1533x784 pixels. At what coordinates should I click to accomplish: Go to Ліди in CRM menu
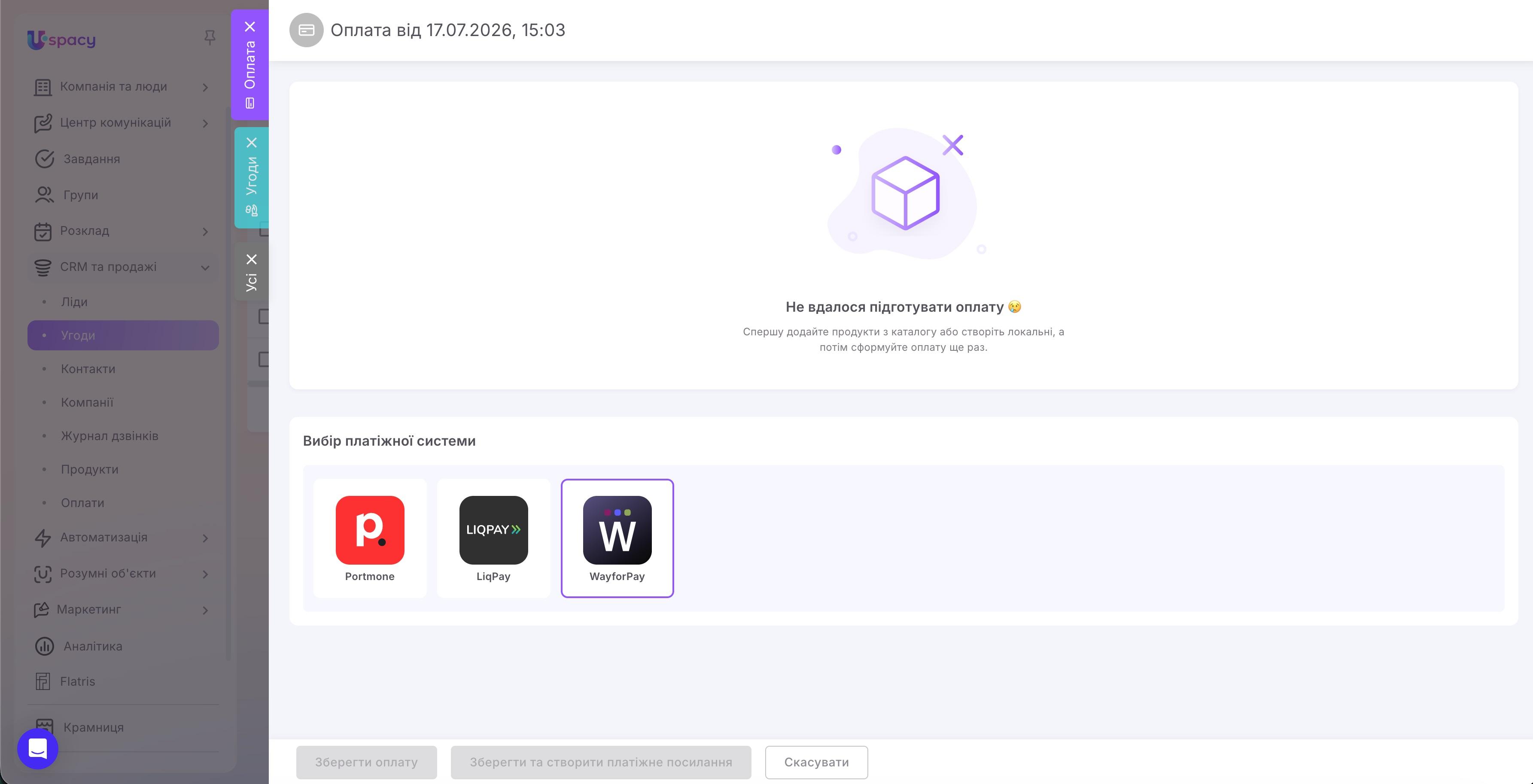tap(74, 301)
